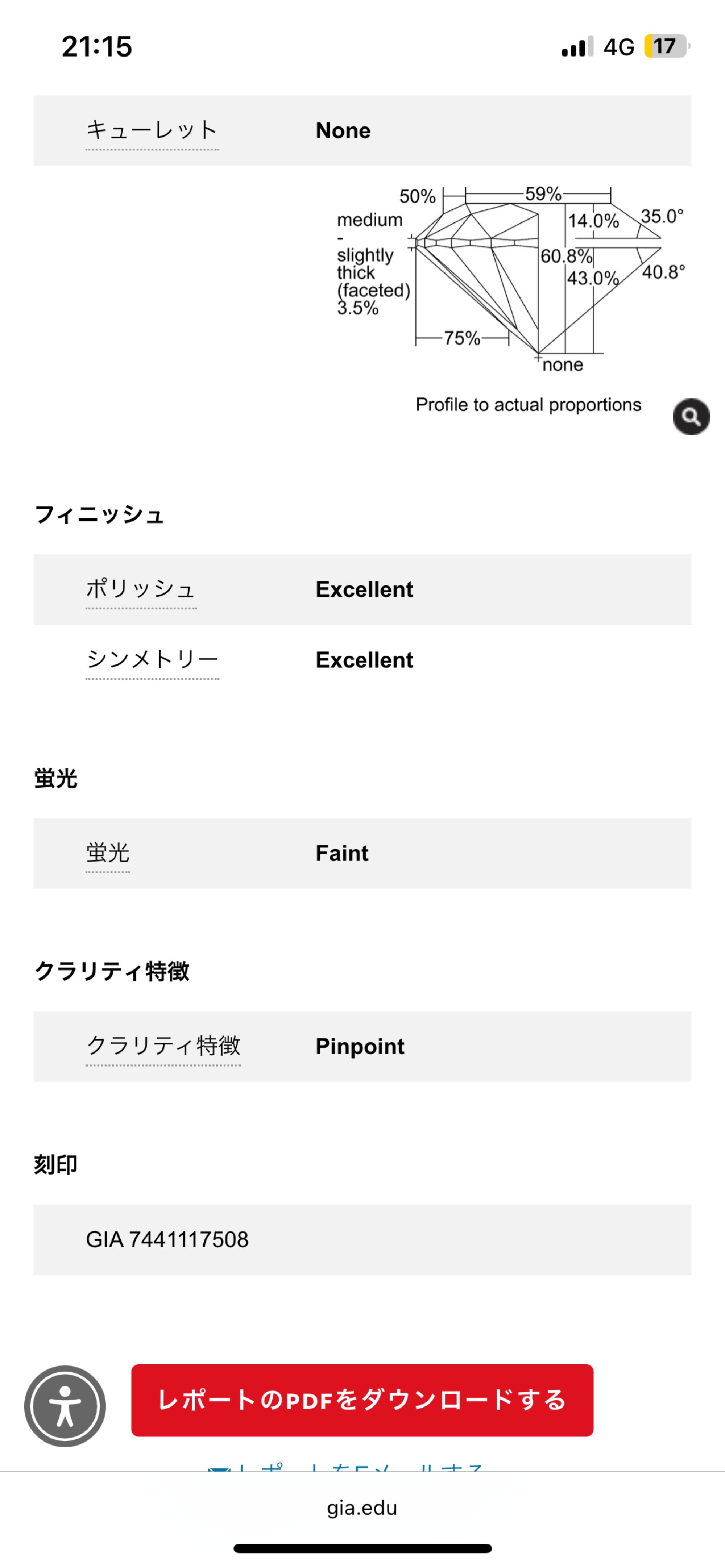Open the 蛍光 underlined term in the row
This screenshot has height=1568, width=725.
[108, 854]
